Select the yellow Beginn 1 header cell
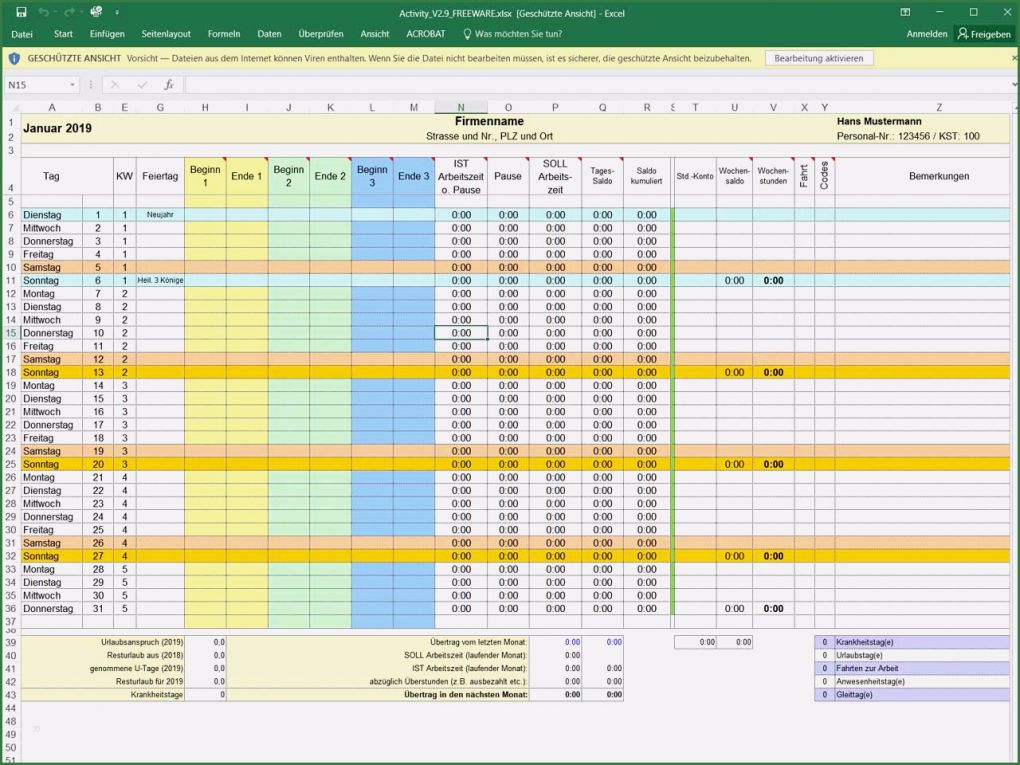This screenshot has height=765, width=1020. pos(205,176)
